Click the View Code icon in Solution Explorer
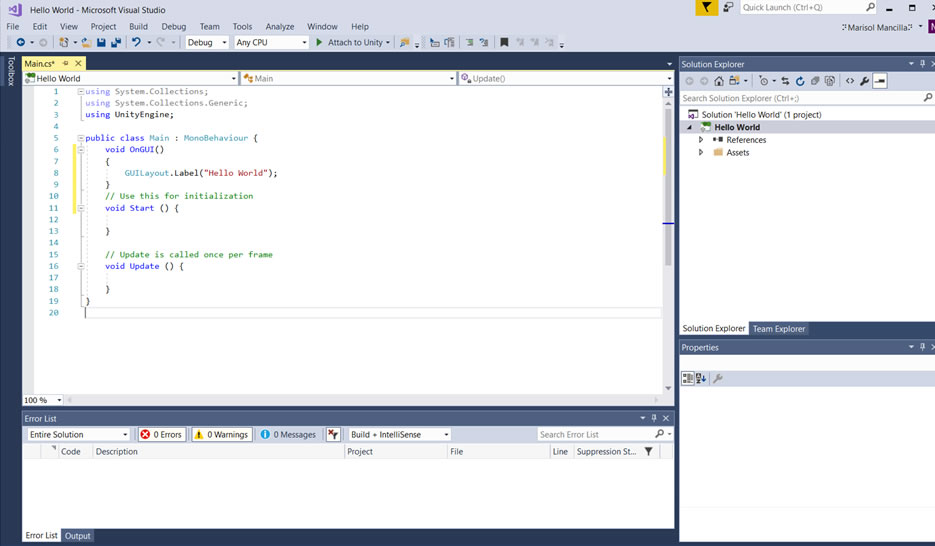This screenshot has width=935, height=546. coord(850,81)
